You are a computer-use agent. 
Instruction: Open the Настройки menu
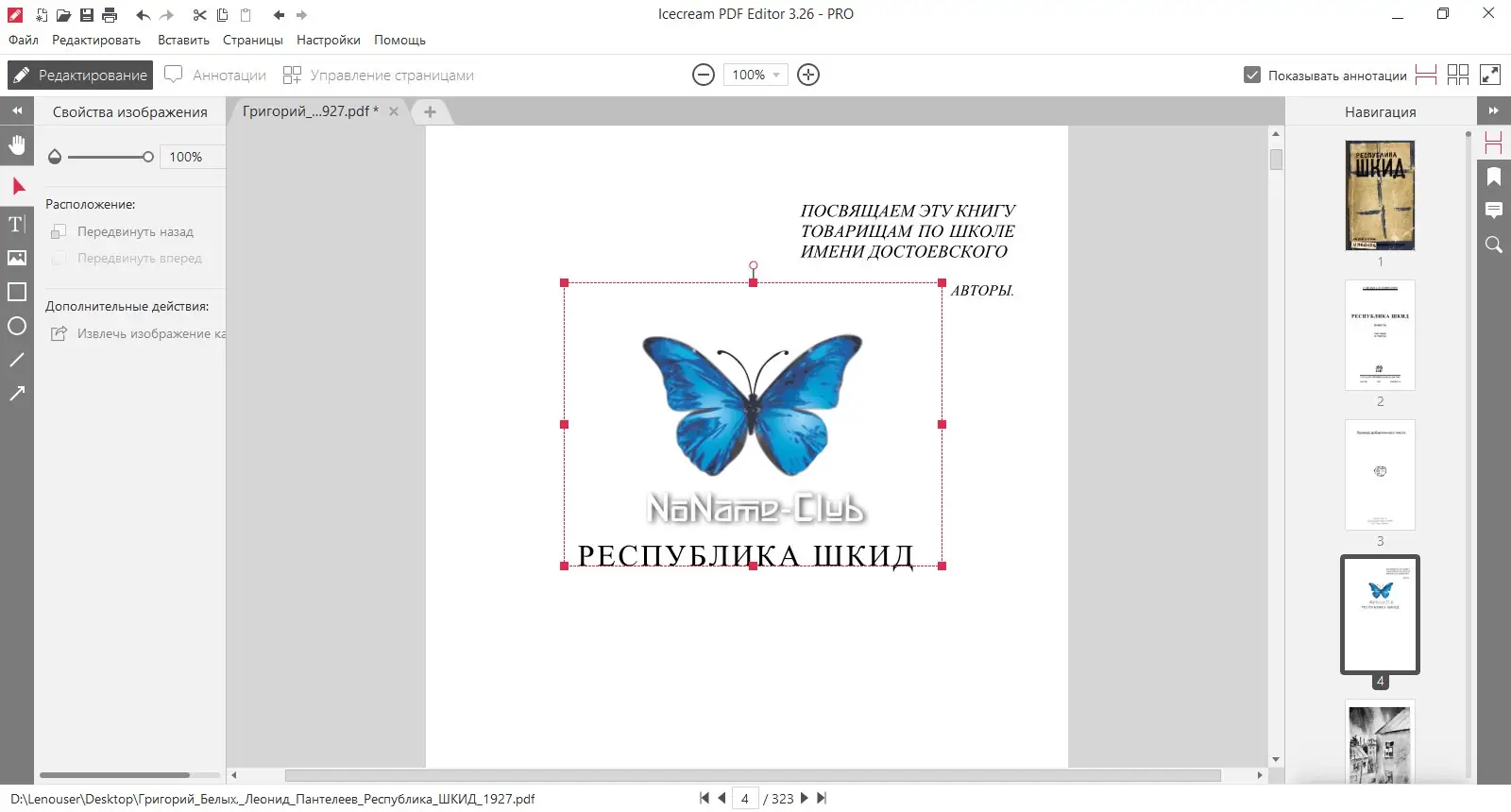[x=329, y=40]
